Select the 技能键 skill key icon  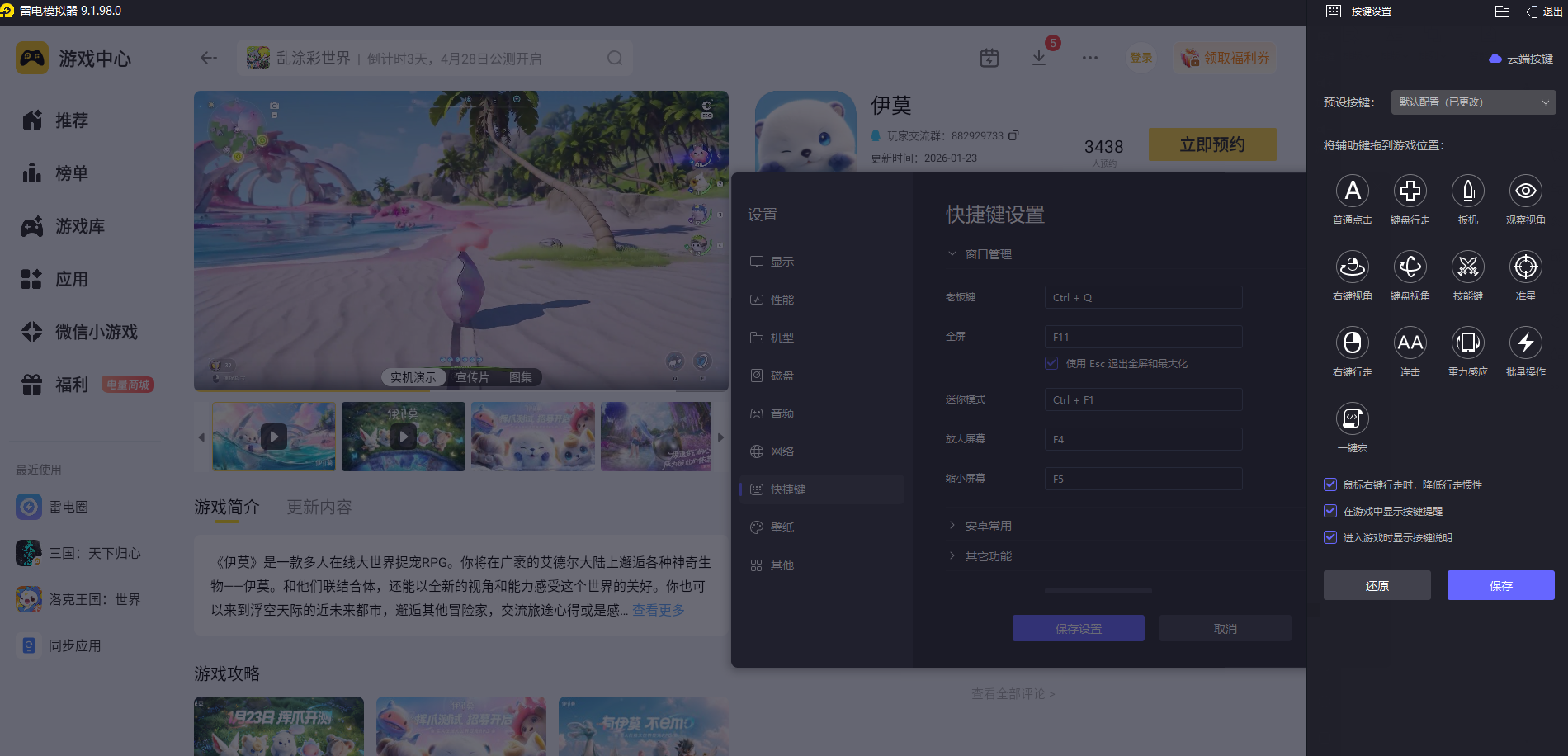pyautogui.click(x=1467, y=267)
